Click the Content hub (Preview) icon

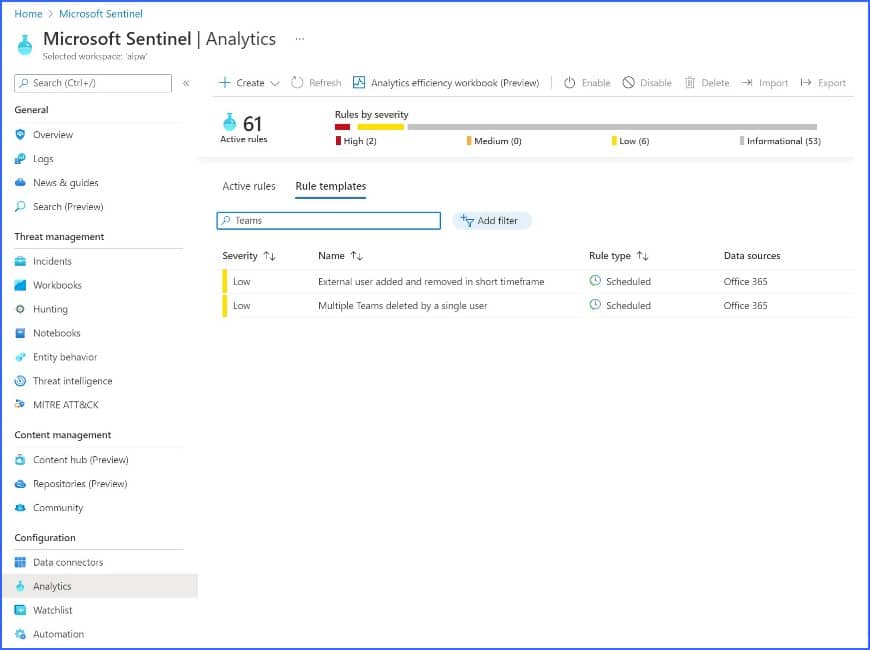click(x=21, y=460)
